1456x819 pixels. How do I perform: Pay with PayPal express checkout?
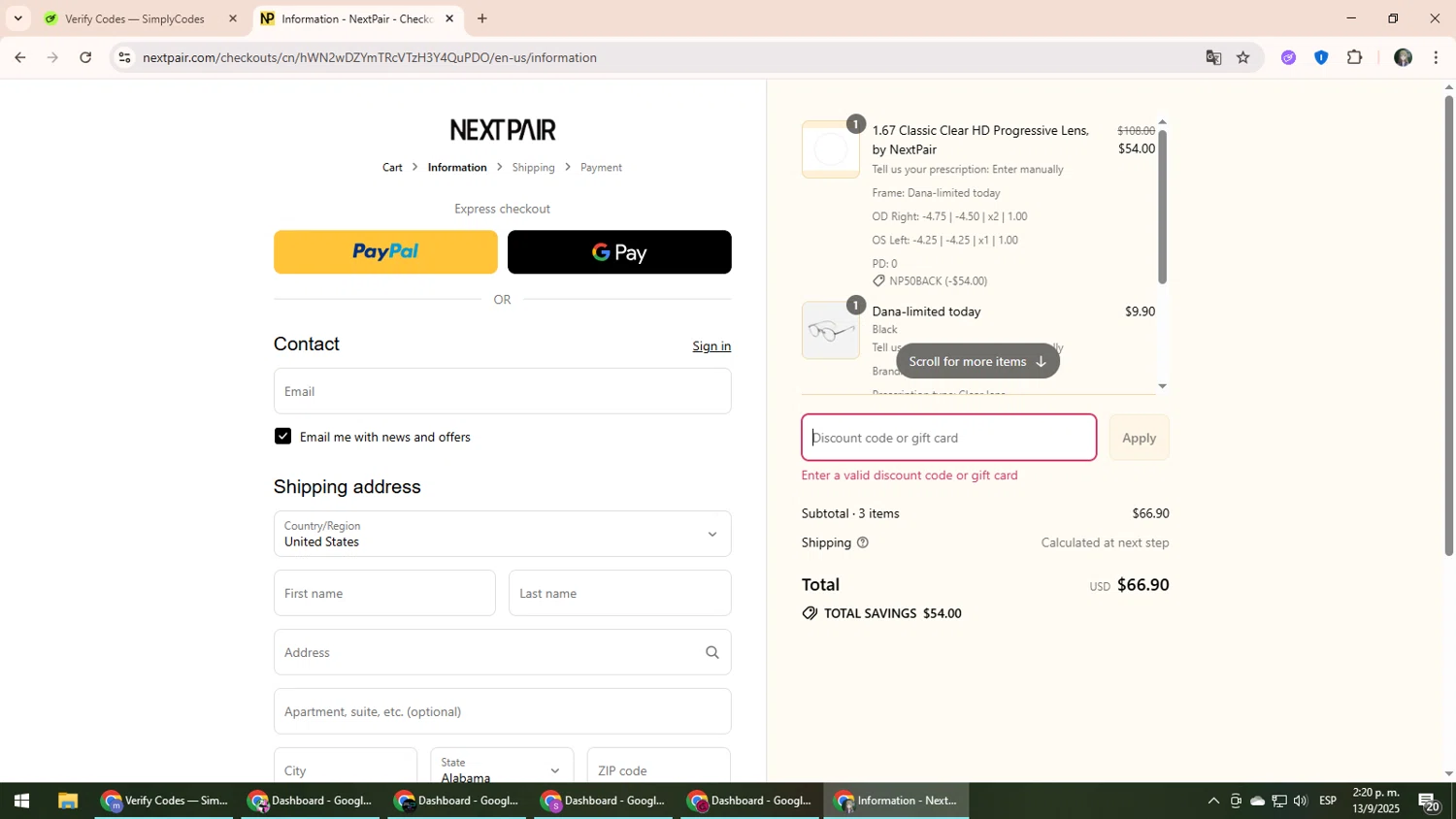385,252
